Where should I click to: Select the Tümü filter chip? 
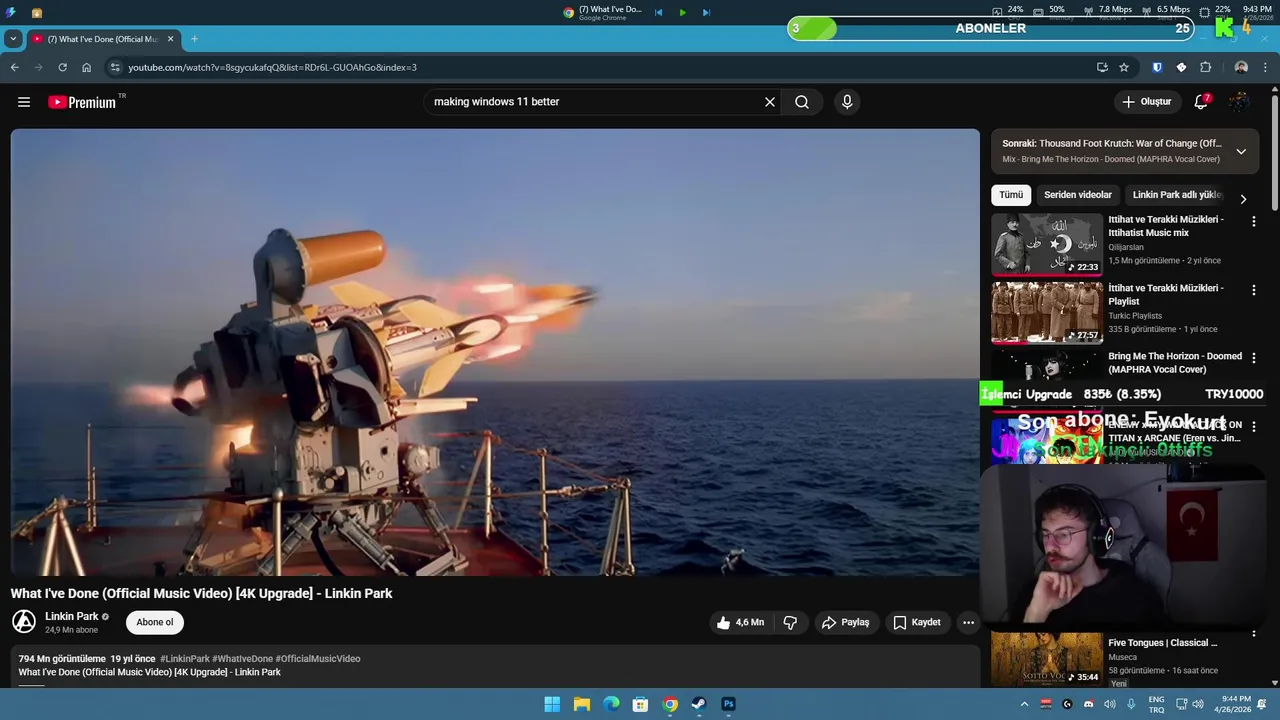(1011, 195)
